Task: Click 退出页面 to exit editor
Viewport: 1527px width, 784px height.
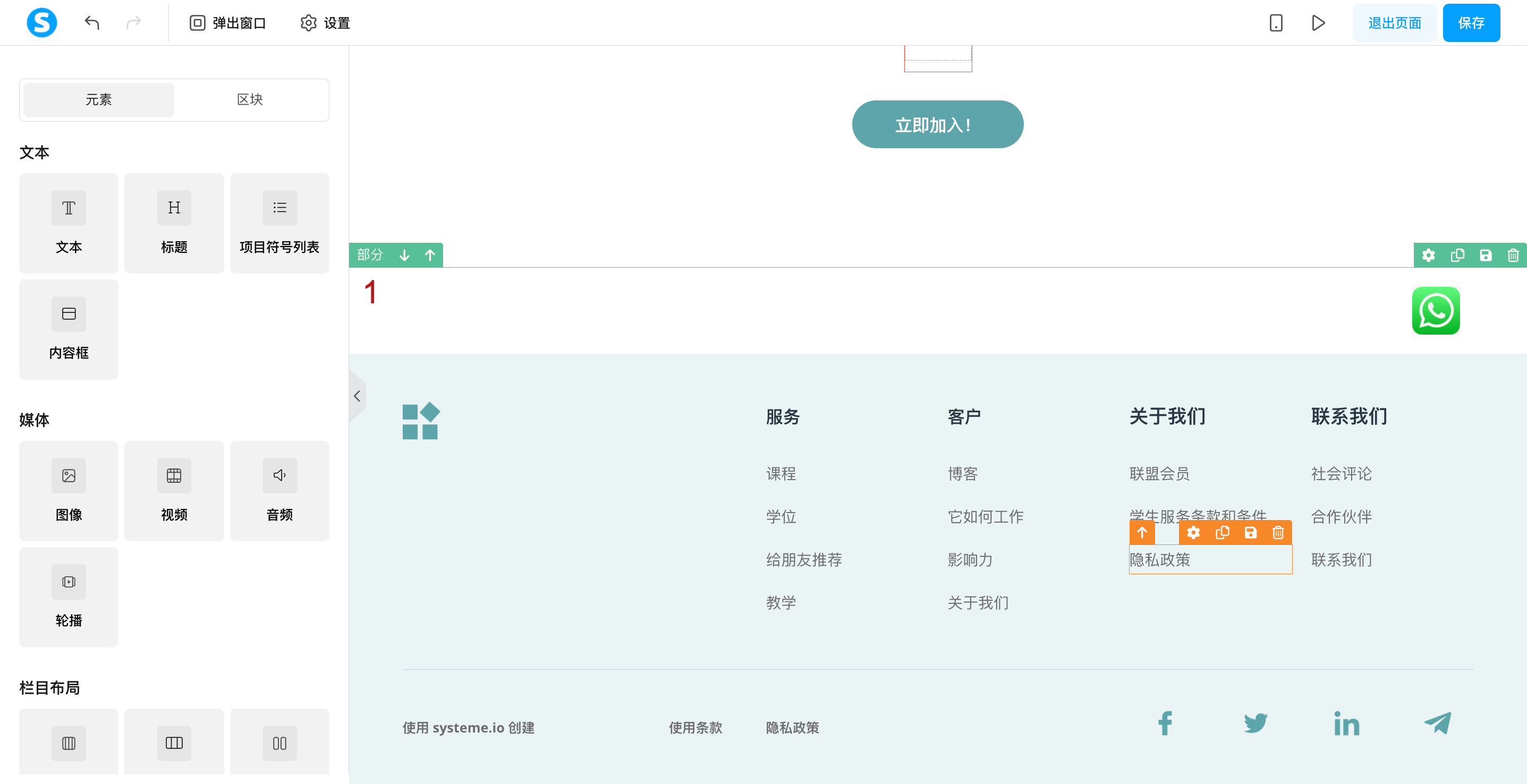Action: [1394, 22]
